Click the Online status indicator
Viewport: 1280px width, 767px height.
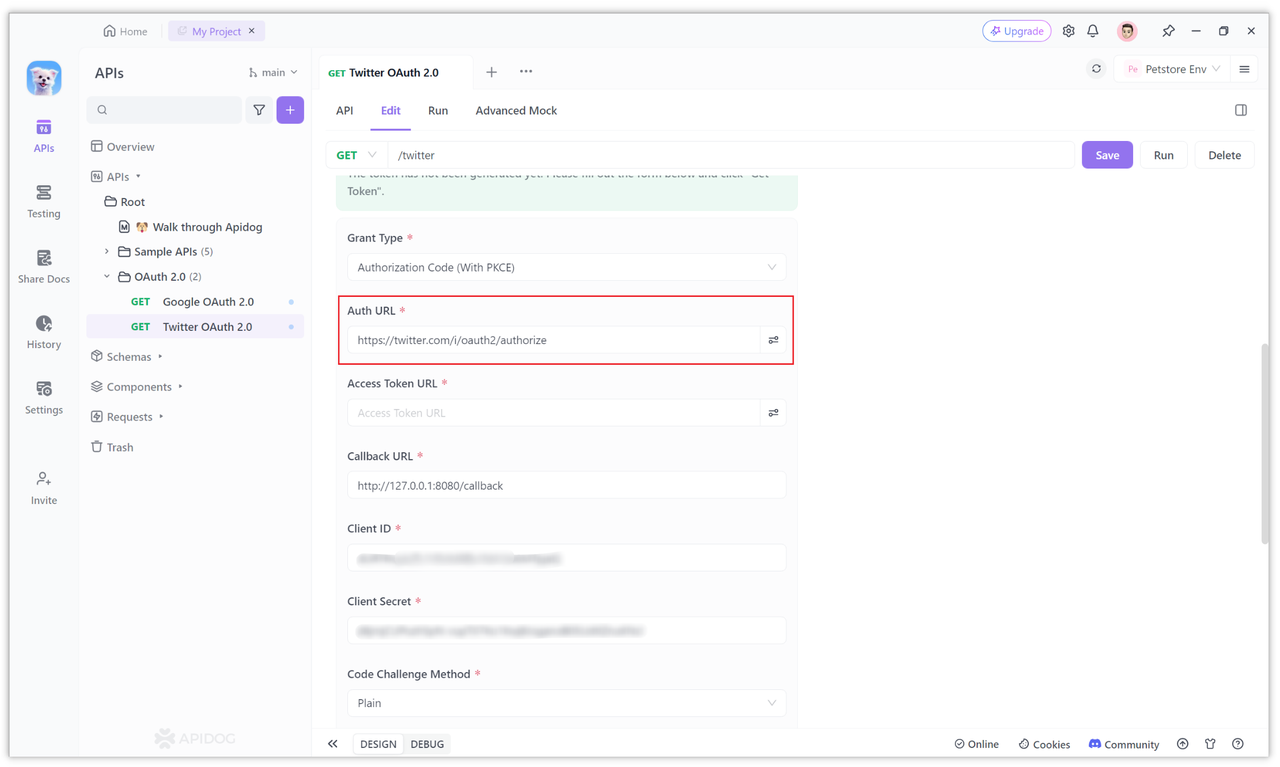click(976, 744)
